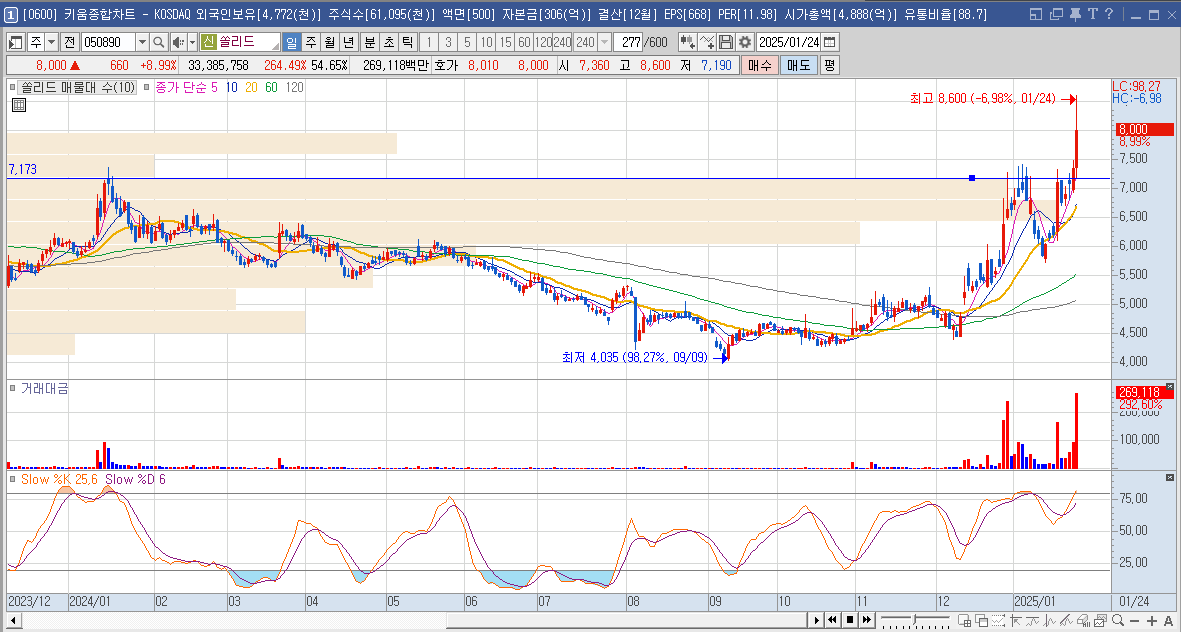Click the rewind playback button
Image resolution: width=1181 pixels, height=632 pixels.
coord(832,620)
